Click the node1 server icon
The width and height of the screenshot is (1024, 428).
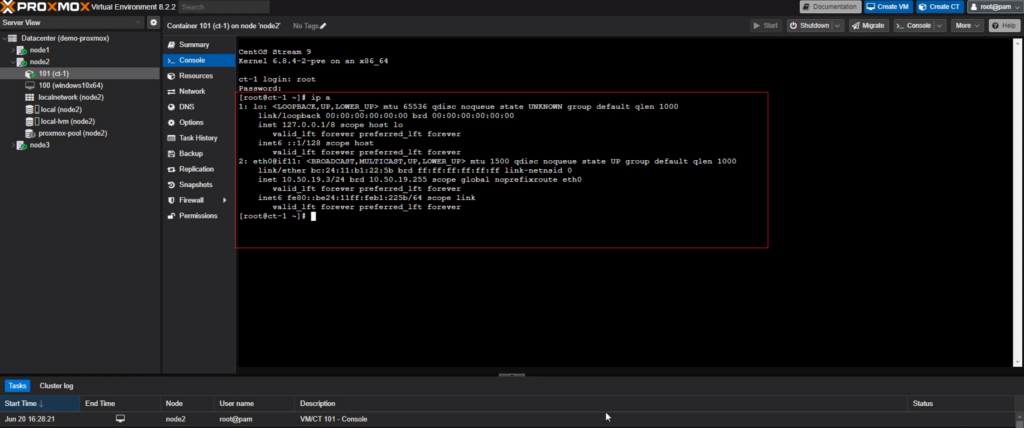[22, 50]
